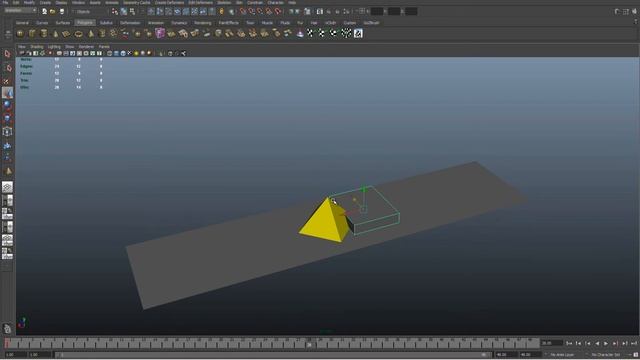
Task: Go to start of playback range
Action: (569, 344)
